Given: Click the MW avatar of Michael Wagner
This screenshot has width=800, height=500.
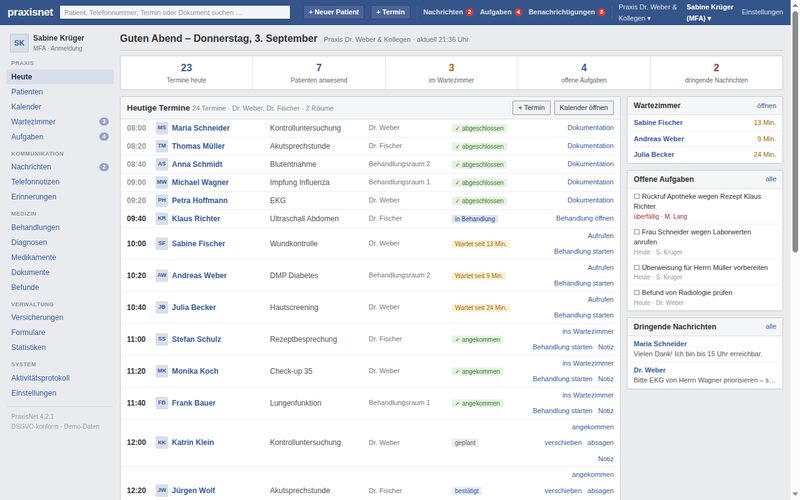Looking at the screenshot, I should tap(162, 182).
